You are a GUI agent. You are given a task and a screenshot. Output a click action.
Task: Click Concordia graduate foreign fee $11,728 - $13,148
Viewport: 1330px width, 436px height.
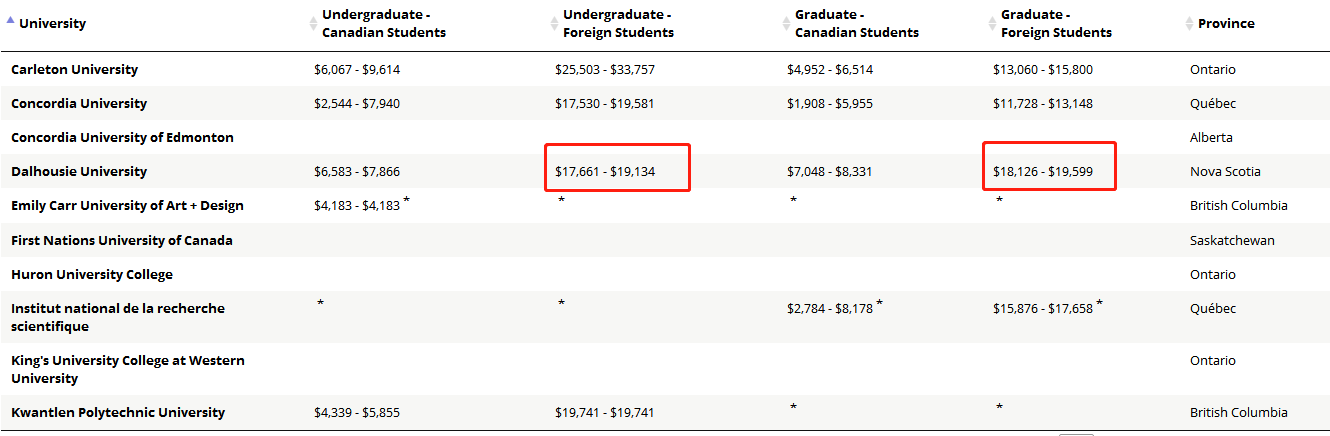1043,103
